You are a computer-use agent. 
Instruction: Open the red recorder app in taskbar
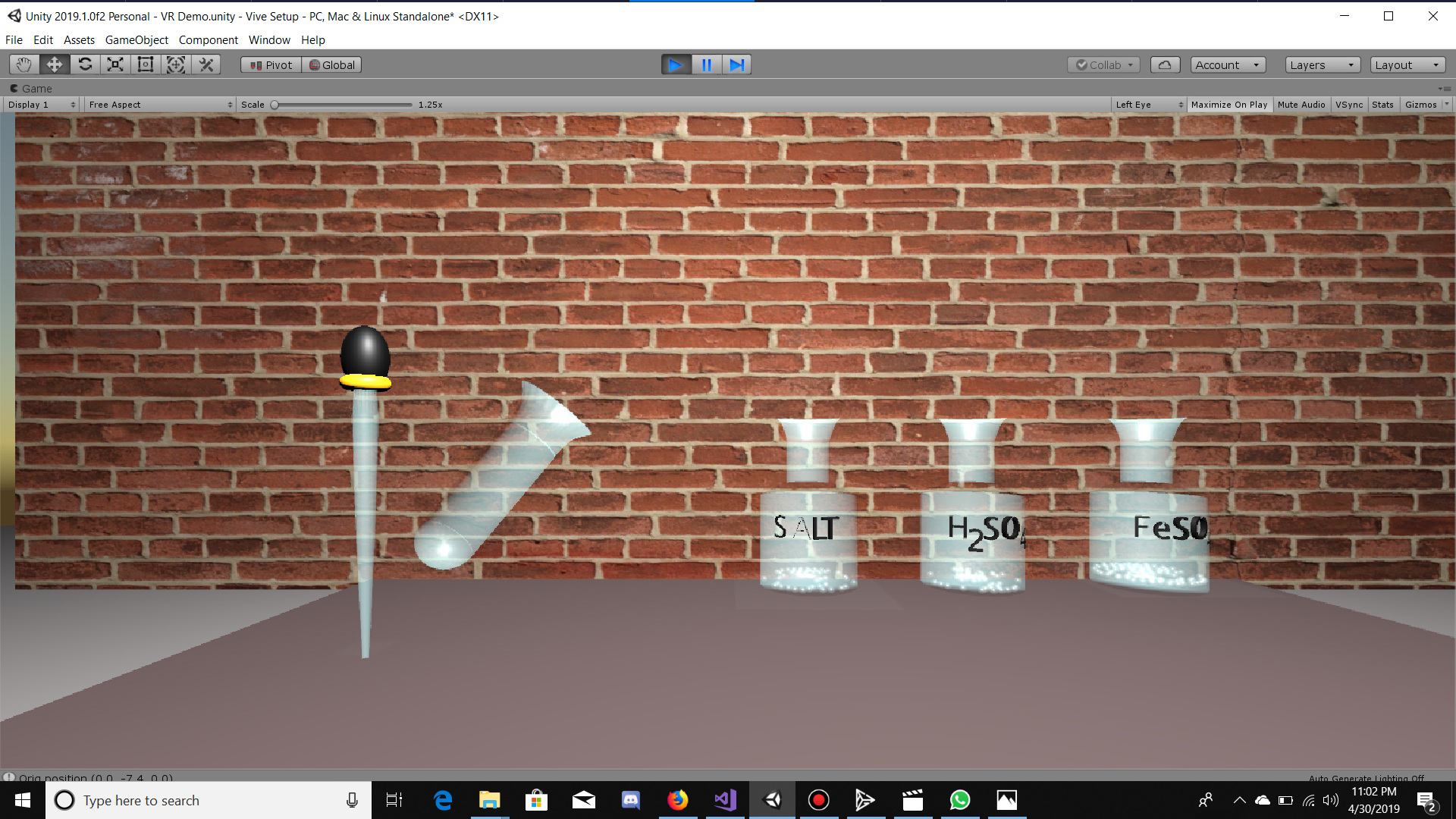819,800
